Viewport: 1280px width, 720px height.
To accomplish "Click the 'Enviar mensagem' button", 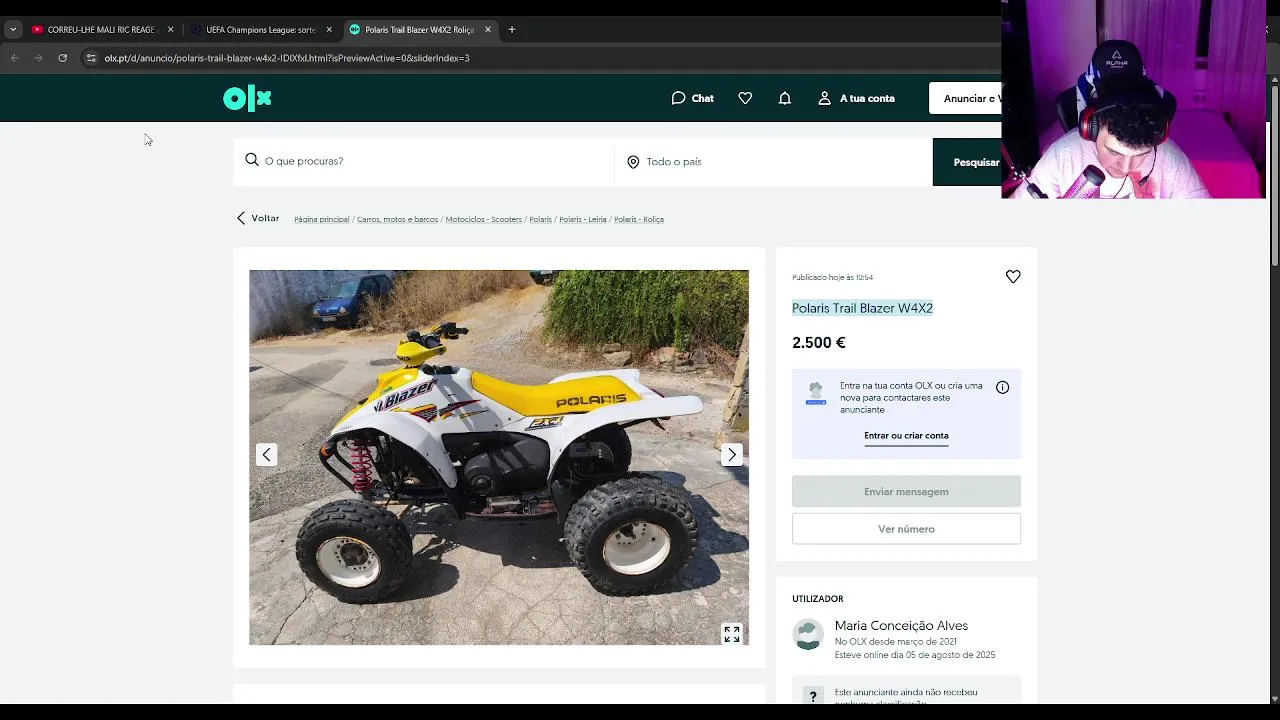I will 906,491.
